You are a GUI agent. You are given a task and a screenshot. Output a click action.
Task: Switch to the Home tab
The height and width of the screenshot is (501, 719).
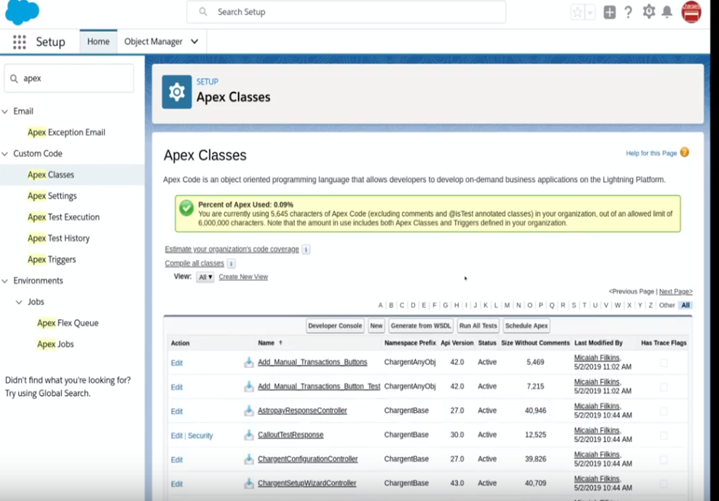pos(98,42)
